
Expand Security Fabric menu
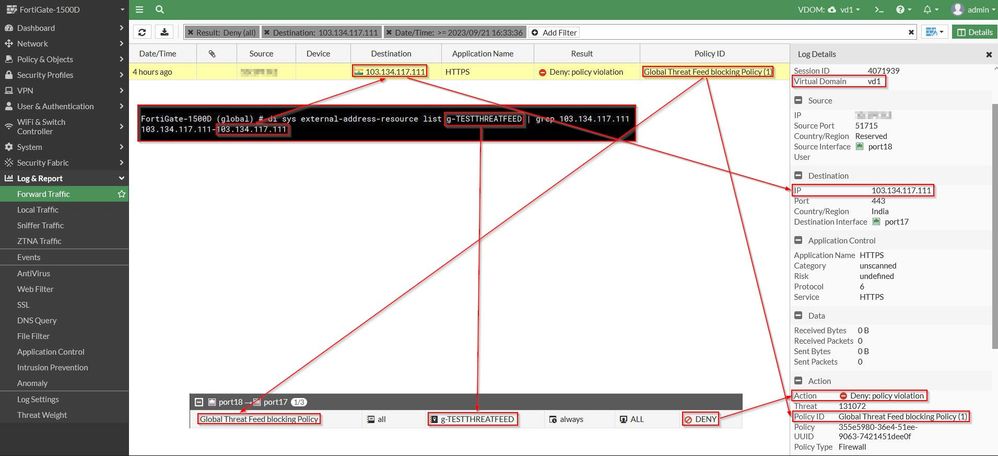pyautogui.click(x=64, y=163)
